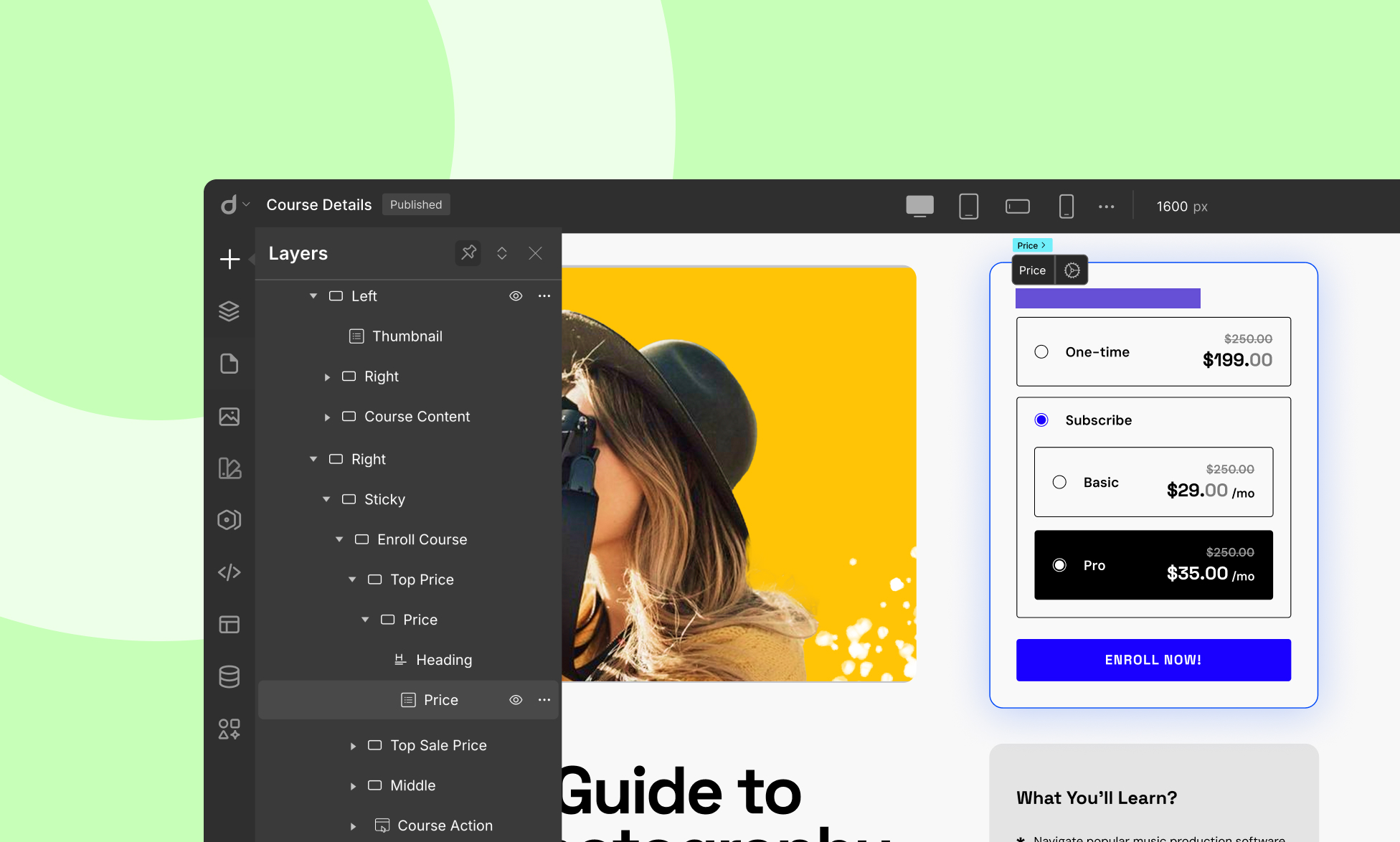Open the custom code icon
1400x842 pixels.
click(x=230, y=572)
